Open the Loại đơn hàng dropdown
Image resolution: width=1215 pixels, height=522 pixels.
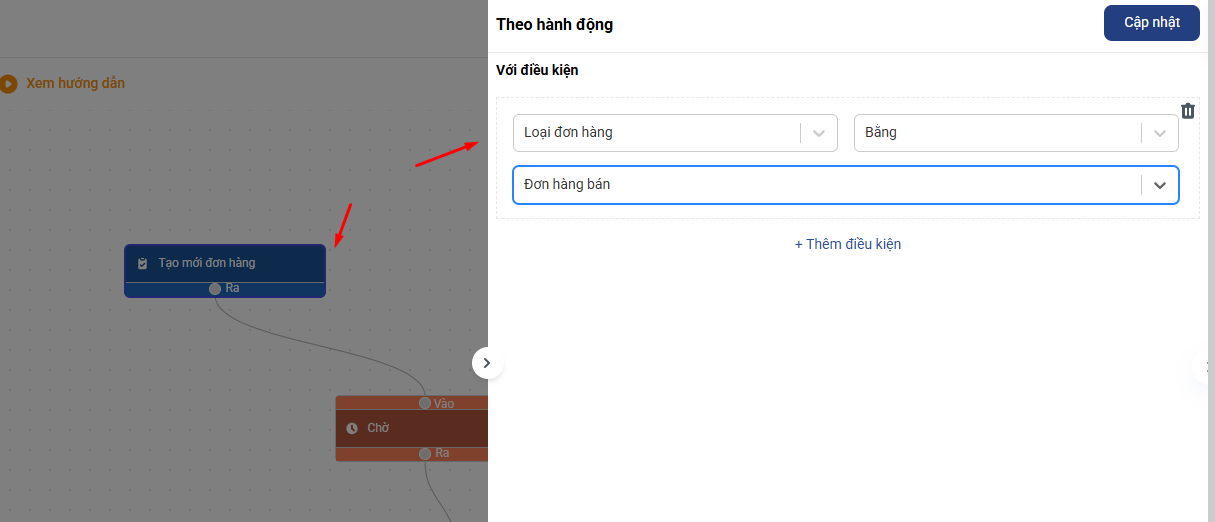click(x=675, y=132)
